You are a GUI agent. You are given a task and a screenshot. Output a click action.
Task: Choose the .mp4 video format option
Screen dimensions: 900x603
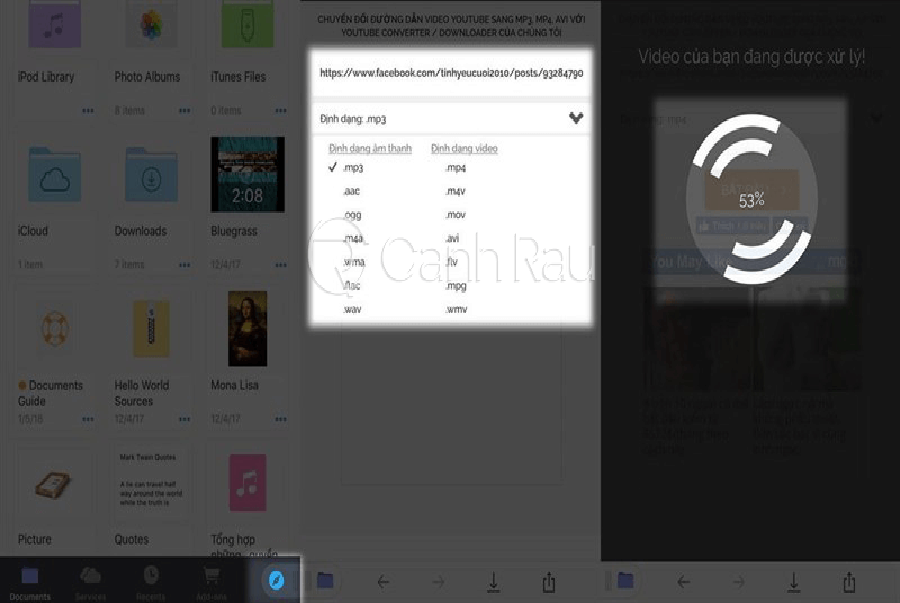tap(455, 168)
